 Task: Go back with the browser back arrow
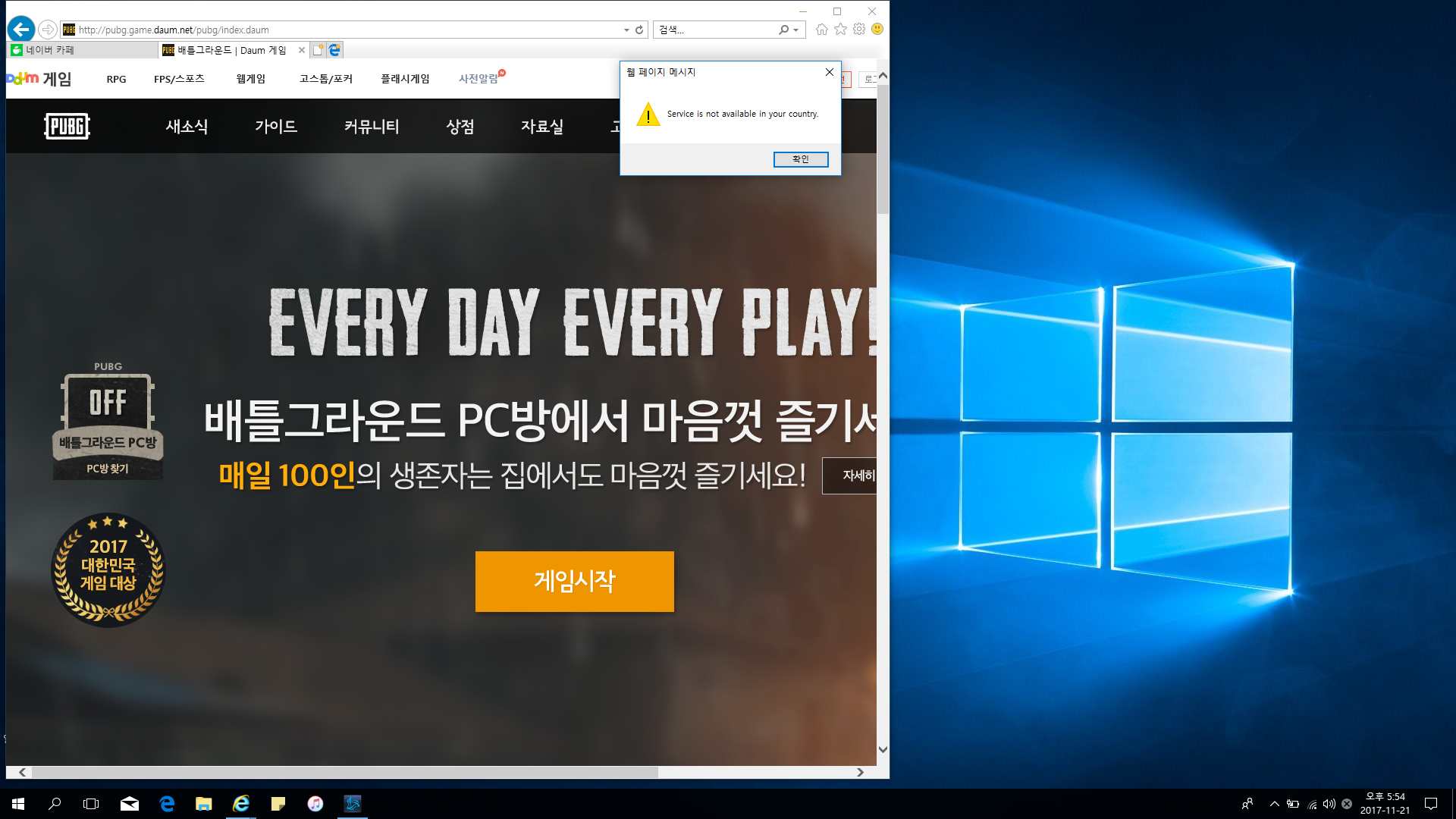point(21,30)
